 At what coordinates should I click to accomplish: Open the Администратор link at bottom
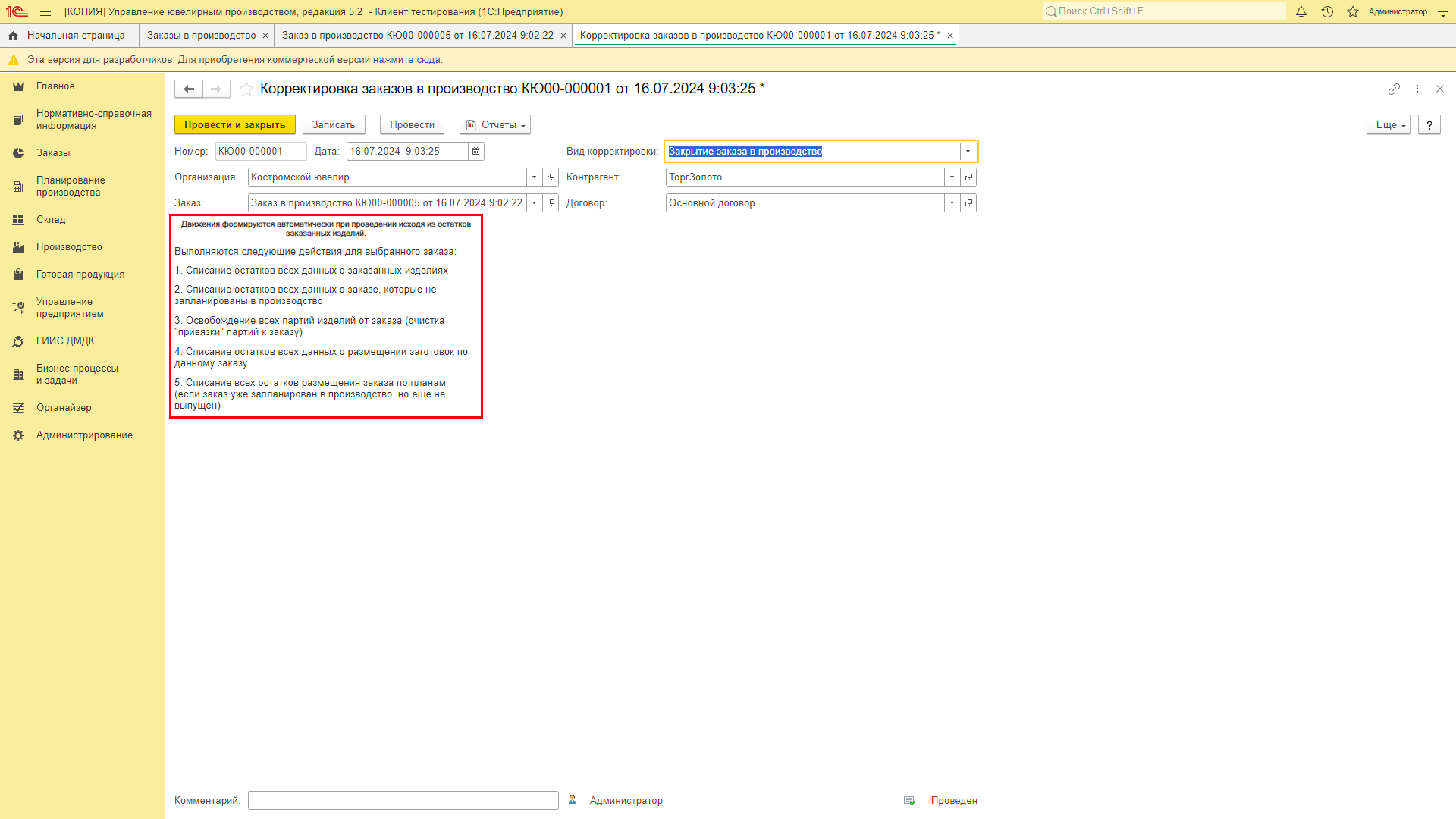pos(626,801)
